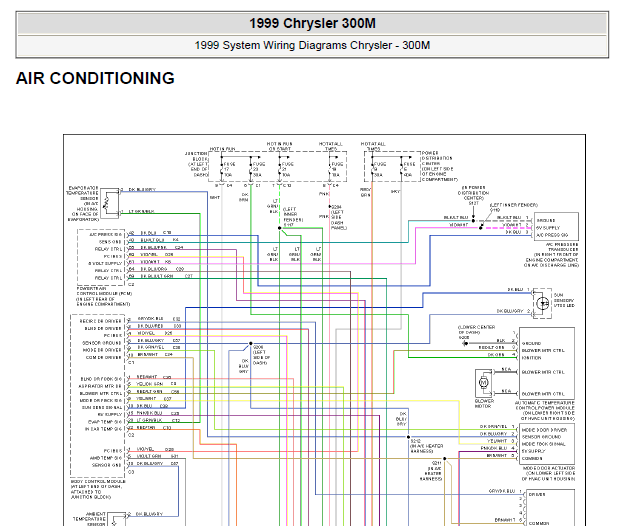Screen dimensions: 618x526
Task: Click the 'BLOWER MOTOR' label
Action: click(484, 403)
